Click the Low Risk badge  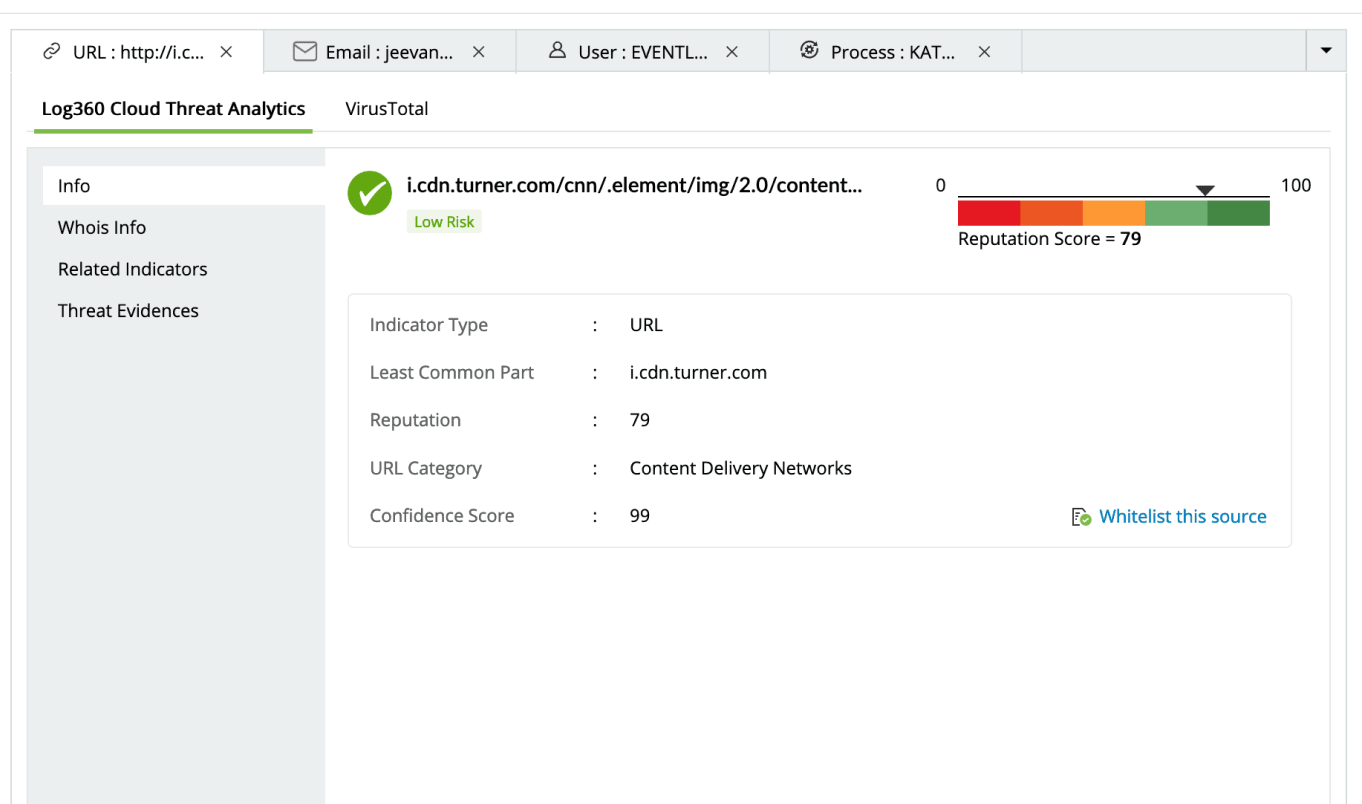443,221
